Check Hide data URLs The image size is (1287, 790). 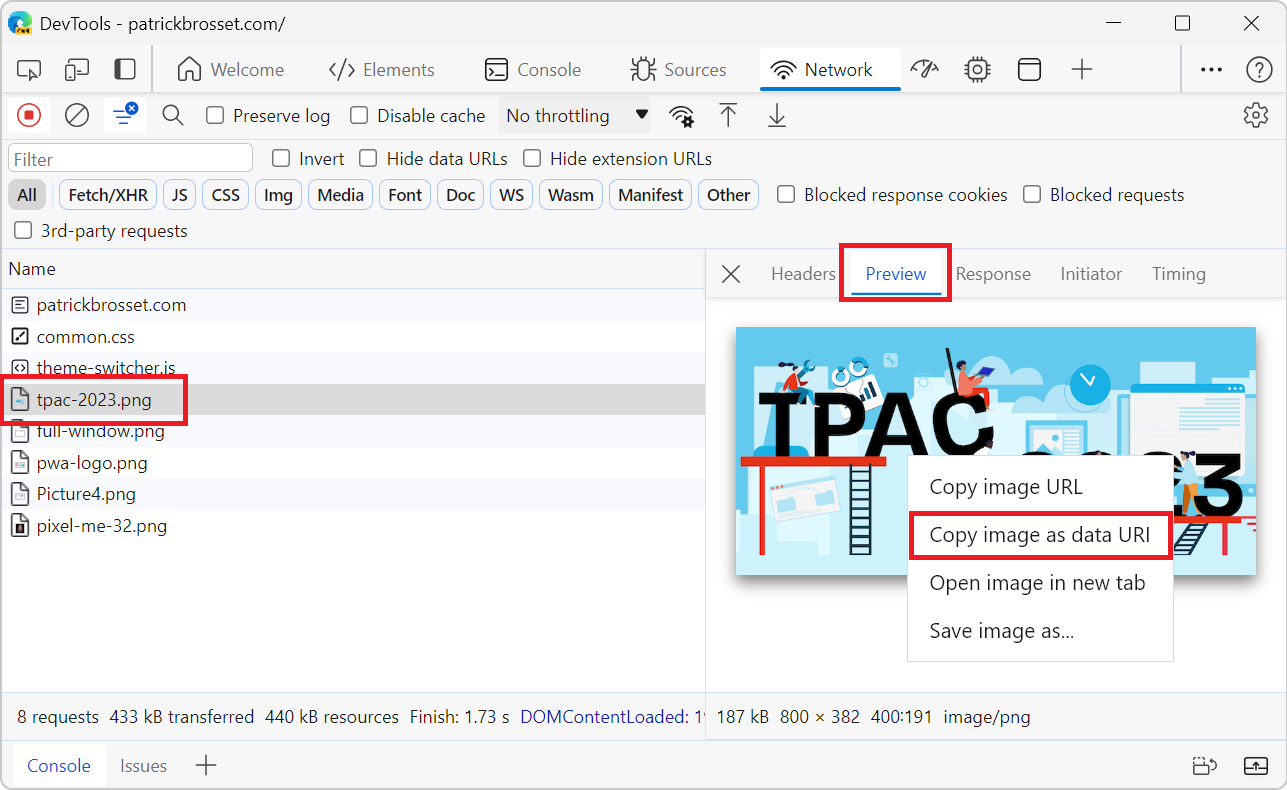point(368,158)
